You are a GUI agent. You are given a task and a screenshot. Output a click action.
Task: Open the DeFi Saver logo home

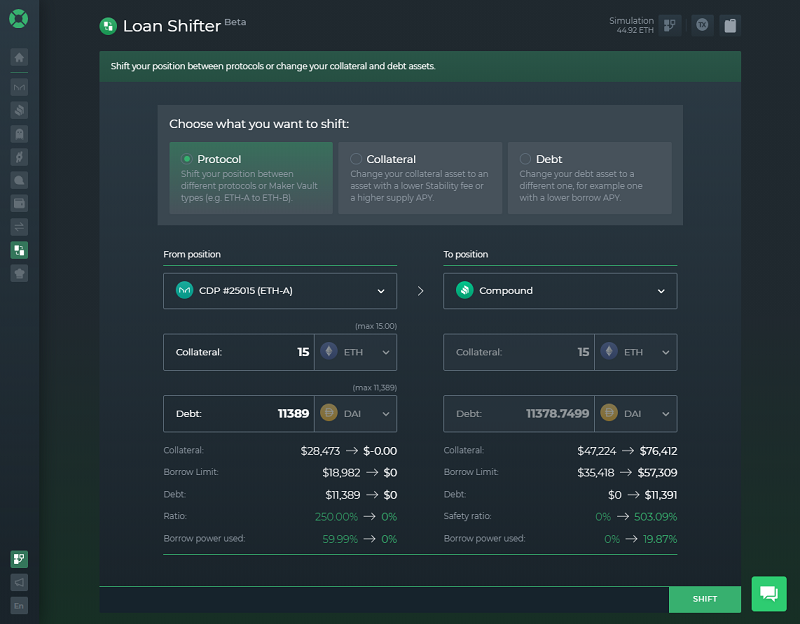coord(18,19)
